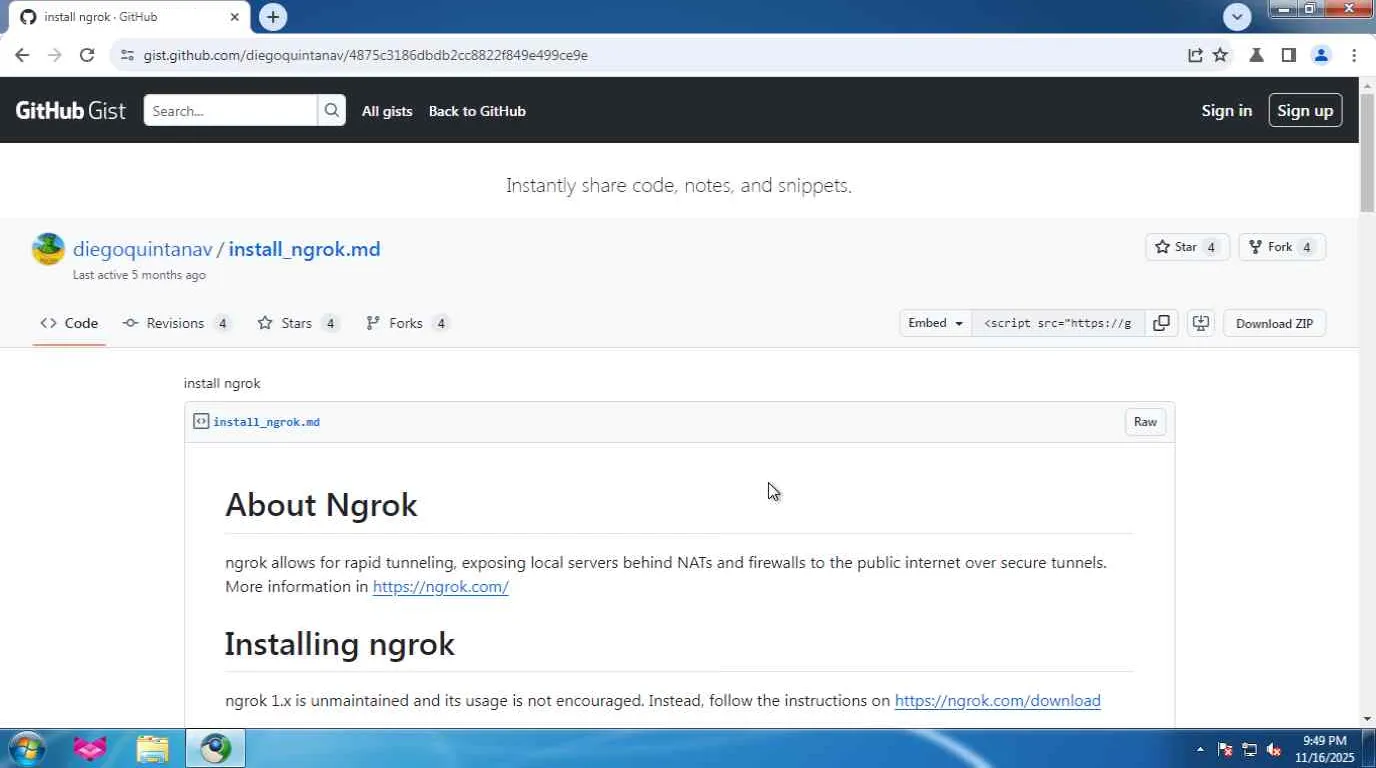Switch to the Revisions tab
Image resolution: width=1376 pixels, height=768 pixels.
click(177, 323)
